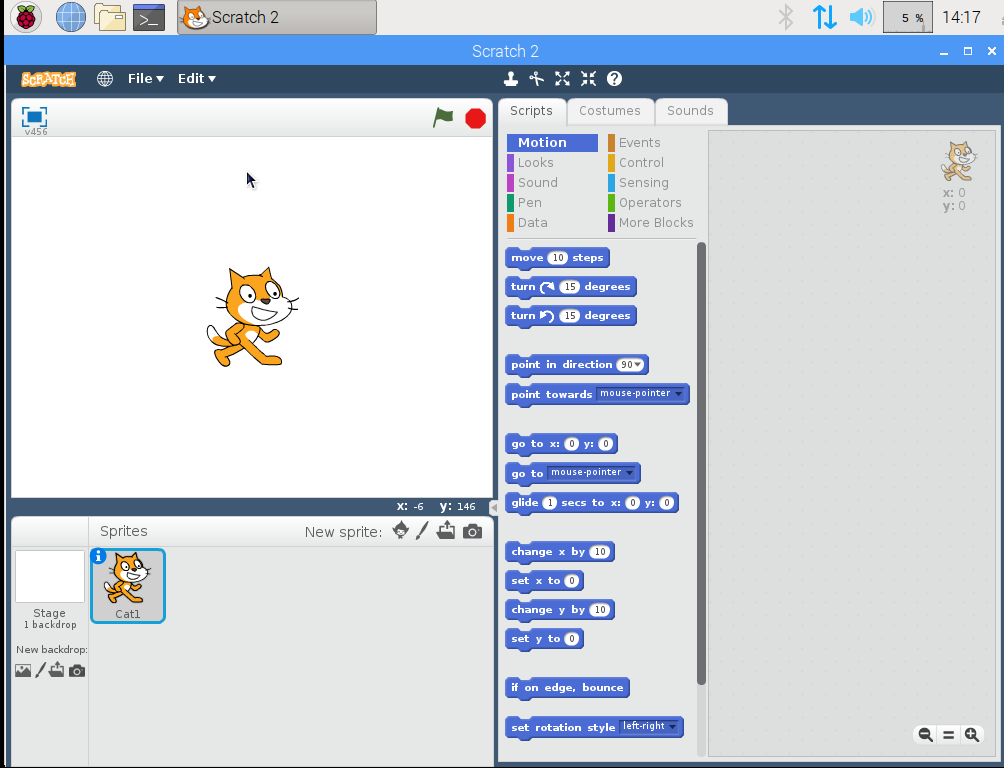Open the File menu
This screenshot has height=768, width=1004.
(x=145, y=78)
